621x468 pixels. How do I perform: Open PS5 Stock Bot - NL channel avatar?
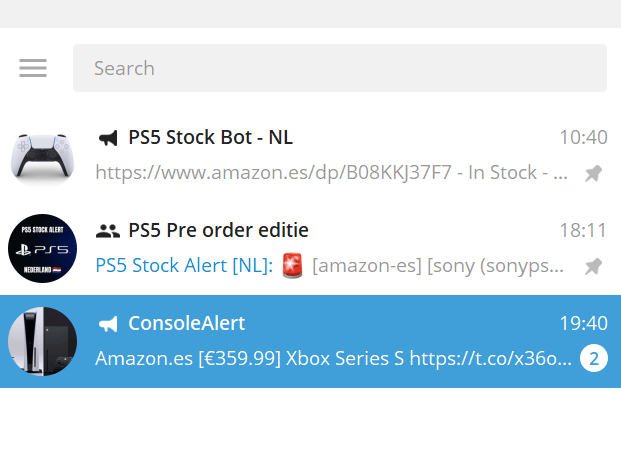point(42,156)
